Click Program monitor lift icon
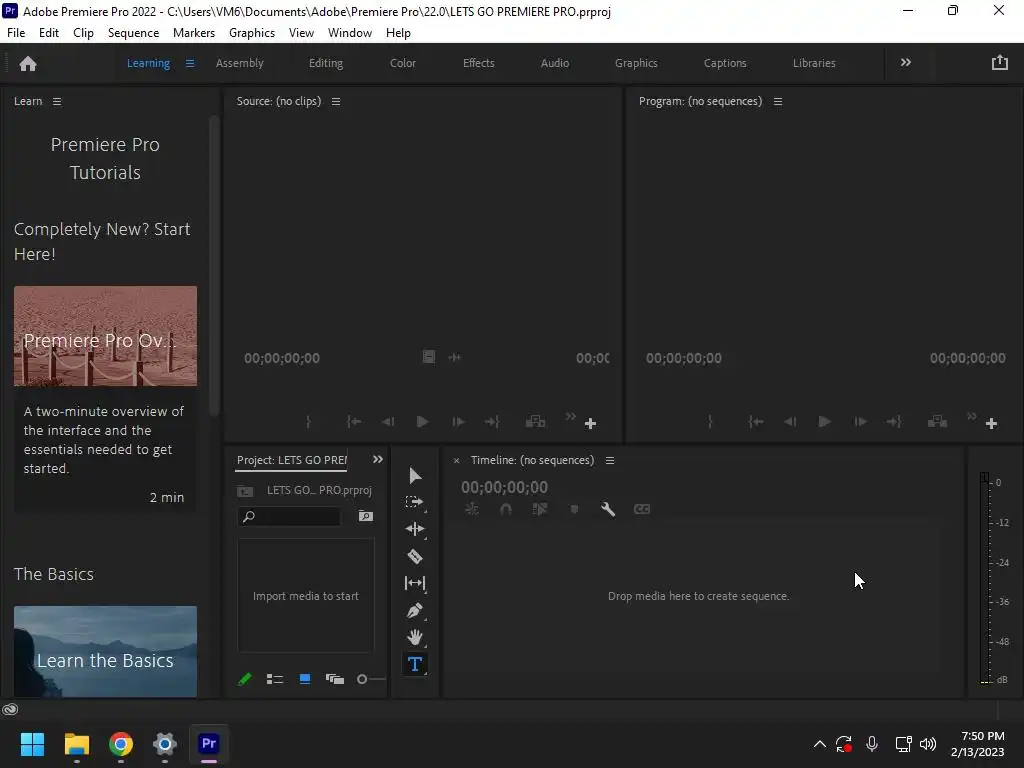1024x768 pixels. point(937,422)
